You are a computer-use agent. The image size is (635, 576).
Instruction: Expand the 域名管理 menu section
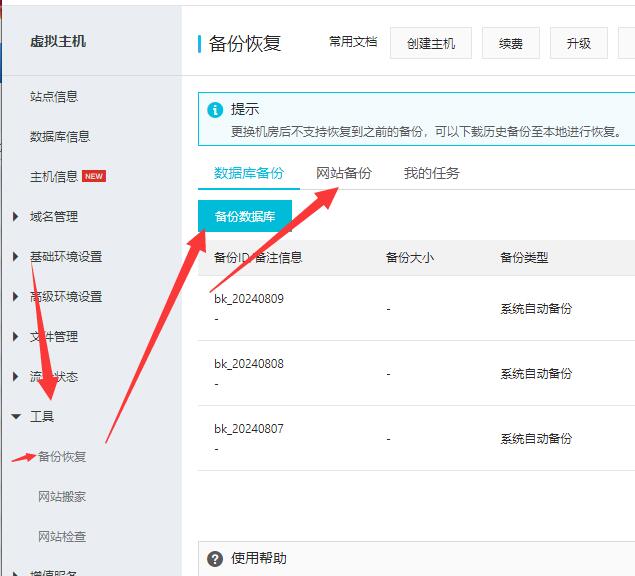[54, 217]
